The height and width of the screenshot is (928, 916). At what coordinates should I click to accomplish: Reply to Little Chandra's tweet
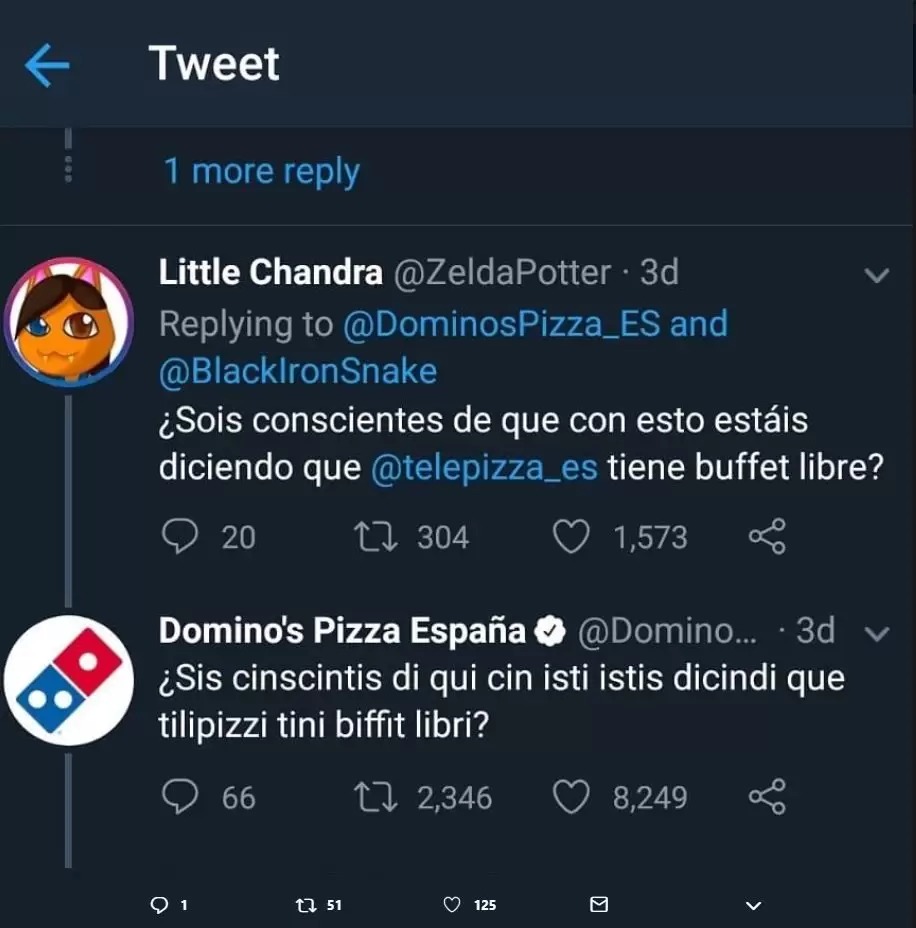pyautogui.click(x=180, y=538)
